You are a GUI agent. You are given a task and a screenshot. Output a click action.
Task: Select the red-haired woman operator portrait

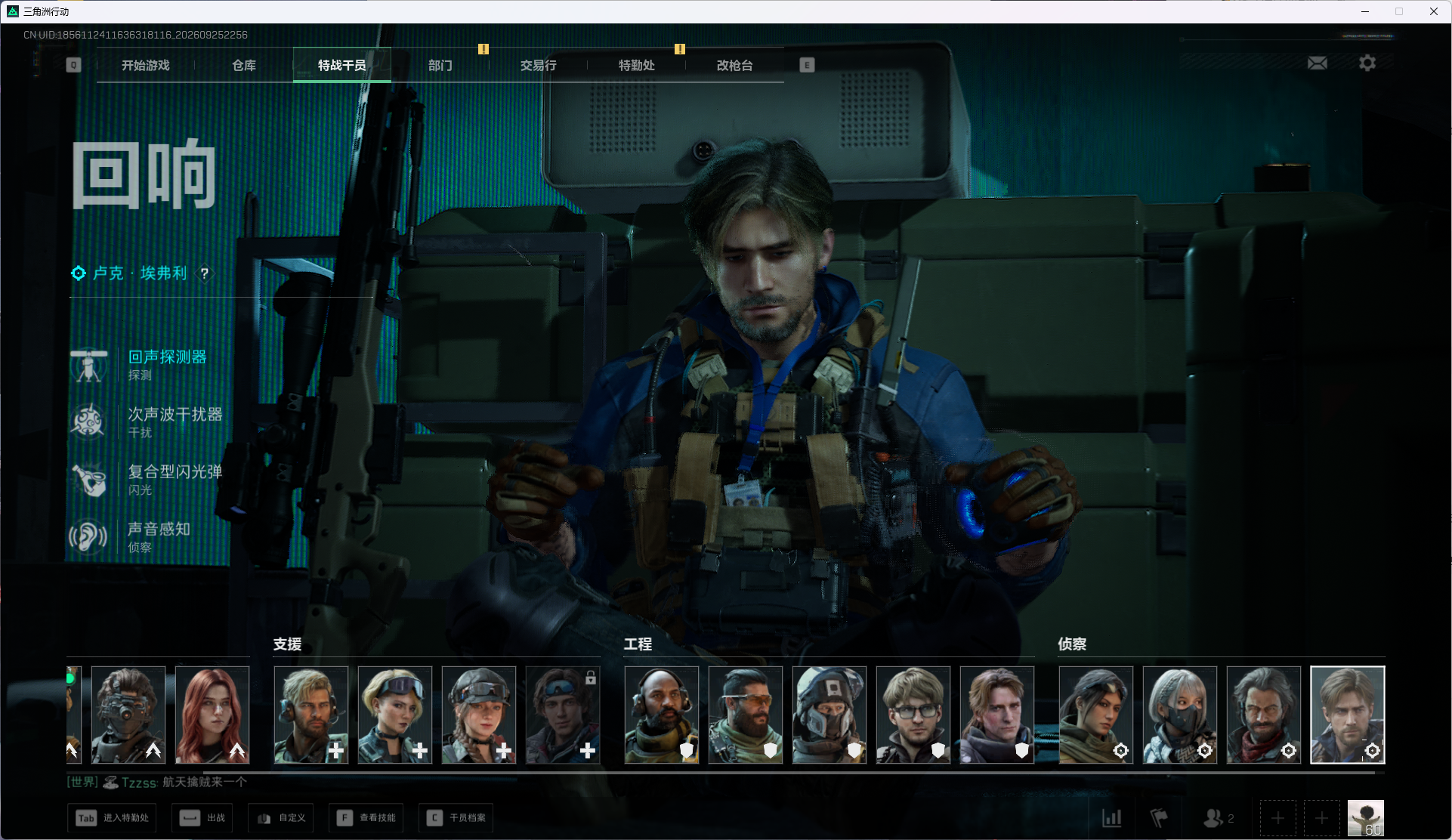[212, 715]
